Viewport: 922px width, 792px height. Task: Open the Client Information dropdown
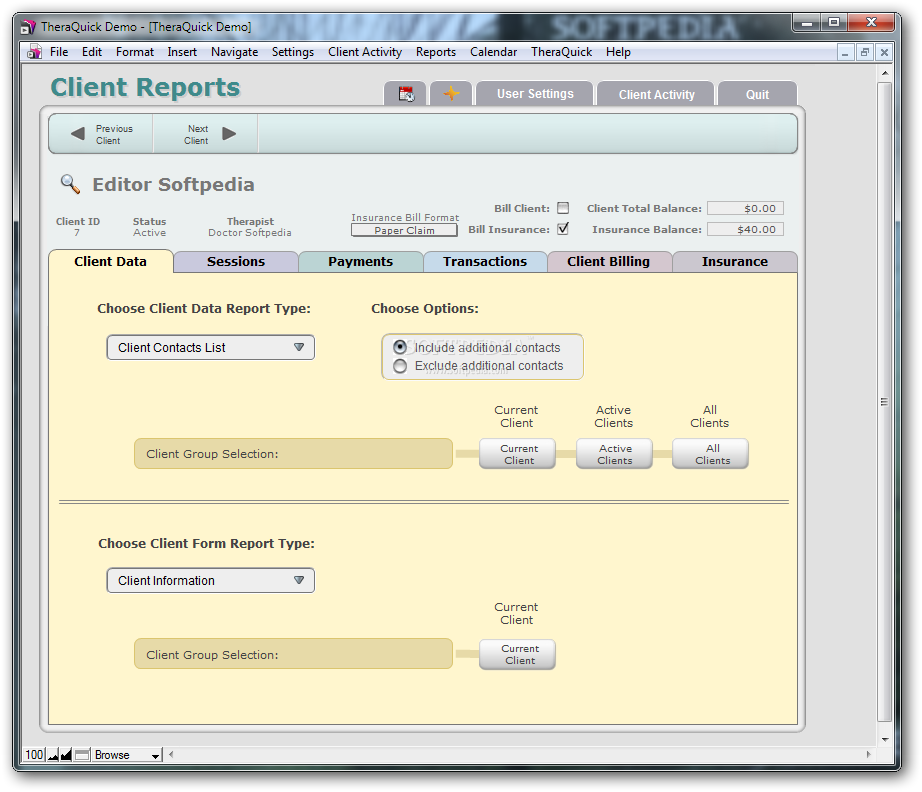tap(211, 580)
